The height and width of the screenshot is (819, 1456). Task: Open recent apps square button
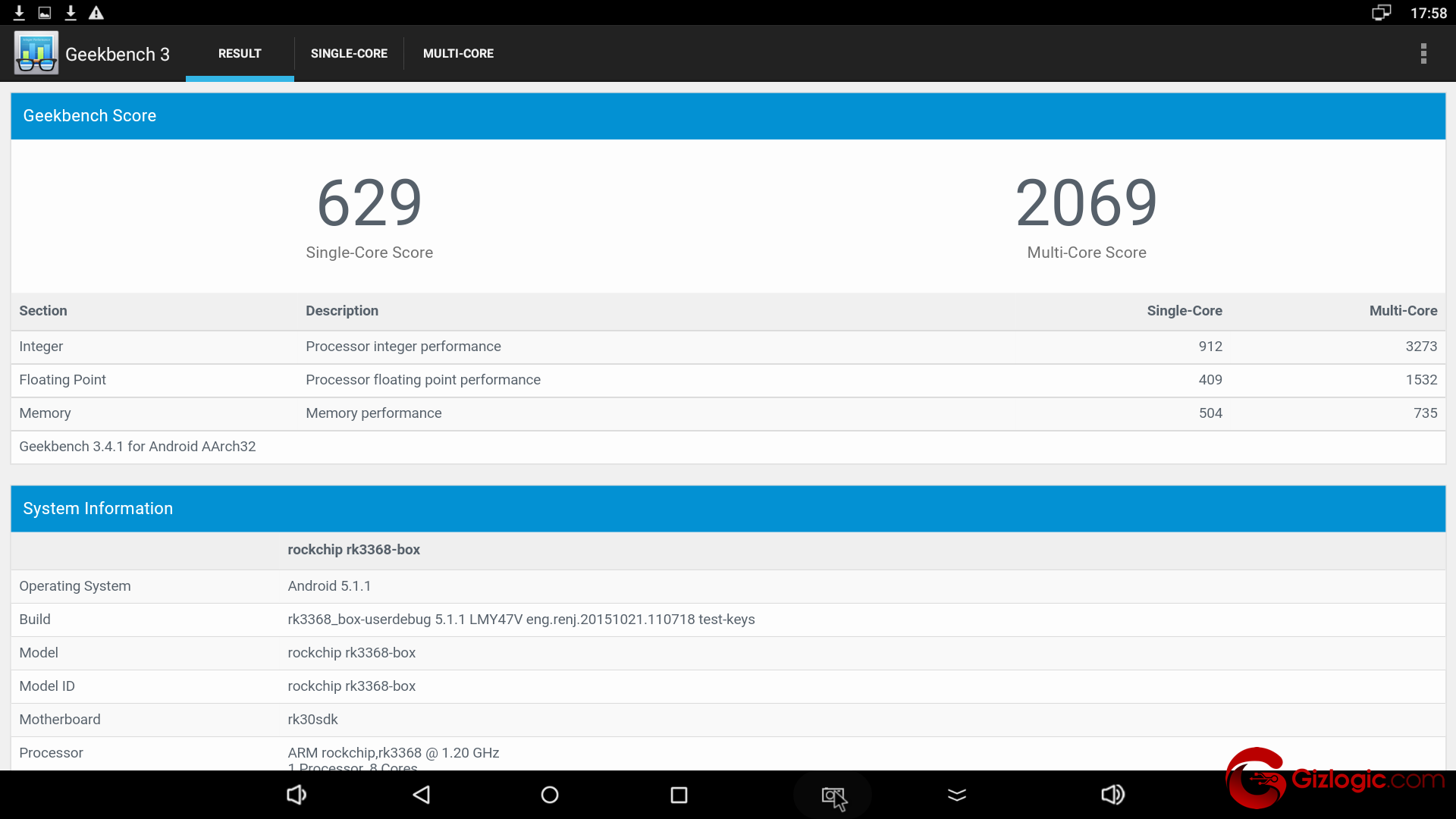point(679,795)
